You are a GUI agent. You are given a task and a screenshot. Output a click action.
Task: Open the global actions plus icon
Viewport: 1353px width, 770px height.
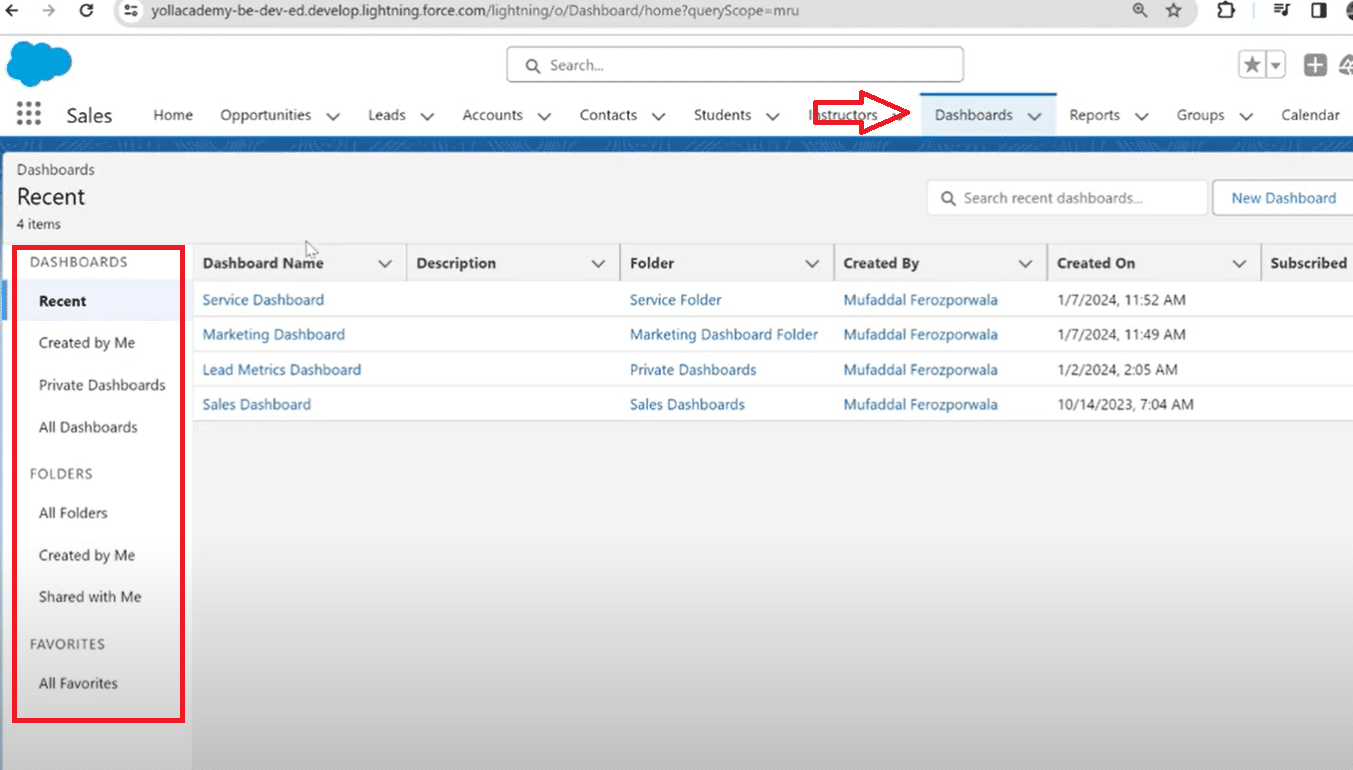click(x=1315, y=65)
